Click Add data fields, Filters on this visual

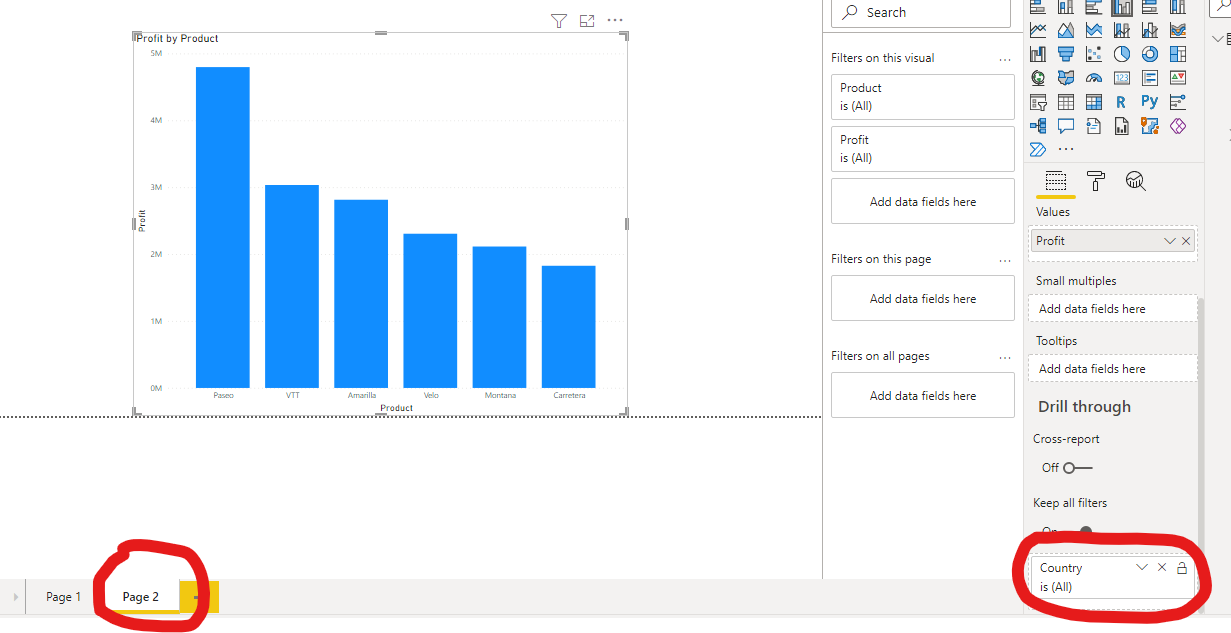point(923,202)
